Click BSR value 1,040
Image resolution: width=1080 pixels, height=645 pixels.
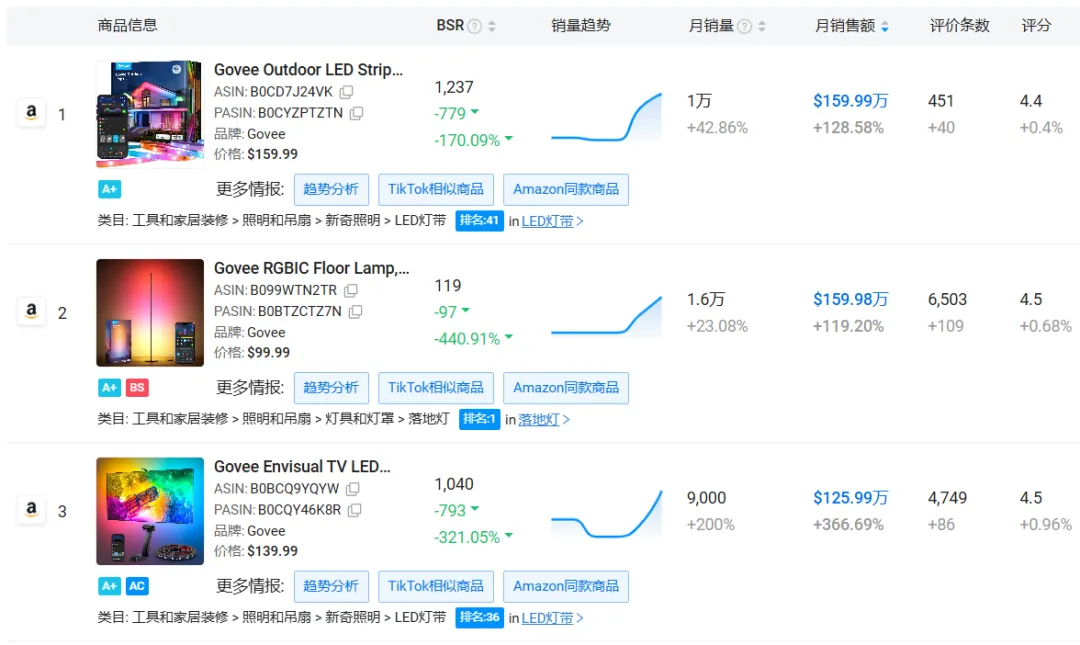pos(454,484)
